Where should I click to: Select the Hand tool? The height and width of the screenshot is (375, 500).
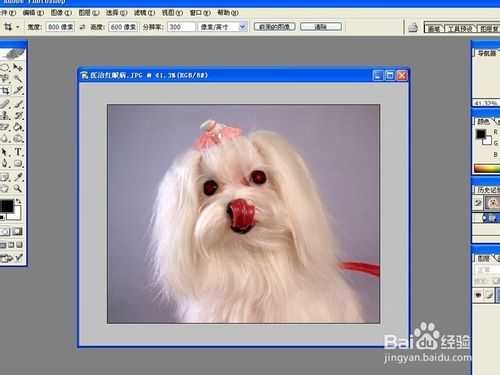coord(5,188)
